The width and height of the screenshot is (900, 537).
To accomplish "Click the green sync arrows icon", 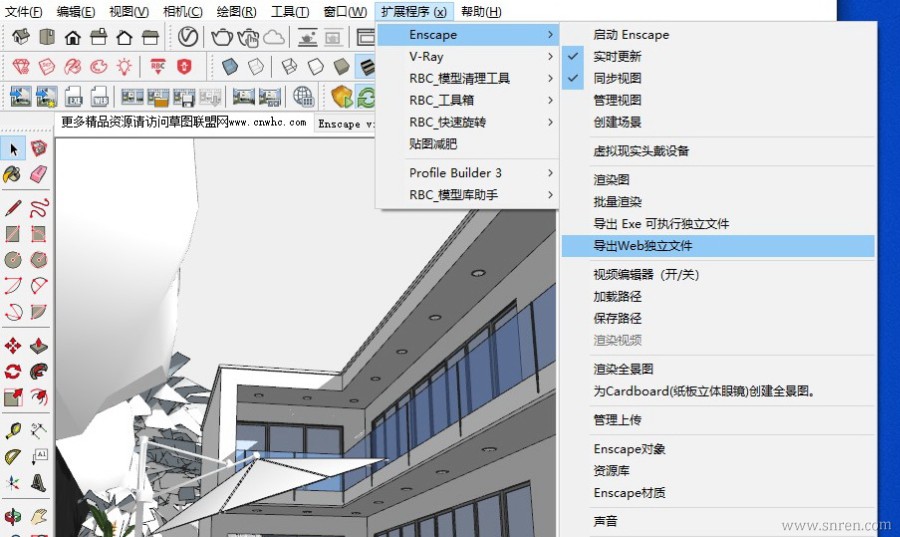I will (366, 96).
